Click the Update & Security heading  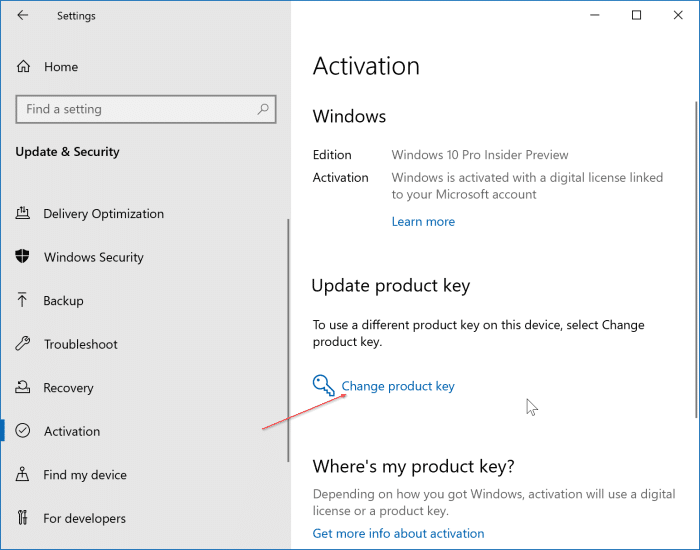(x=67, y=152)
